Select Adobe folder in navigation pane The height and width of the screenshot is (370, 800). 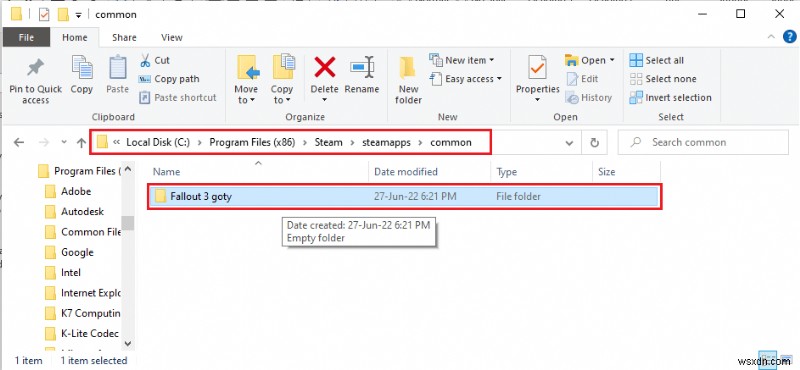(76, 191)
